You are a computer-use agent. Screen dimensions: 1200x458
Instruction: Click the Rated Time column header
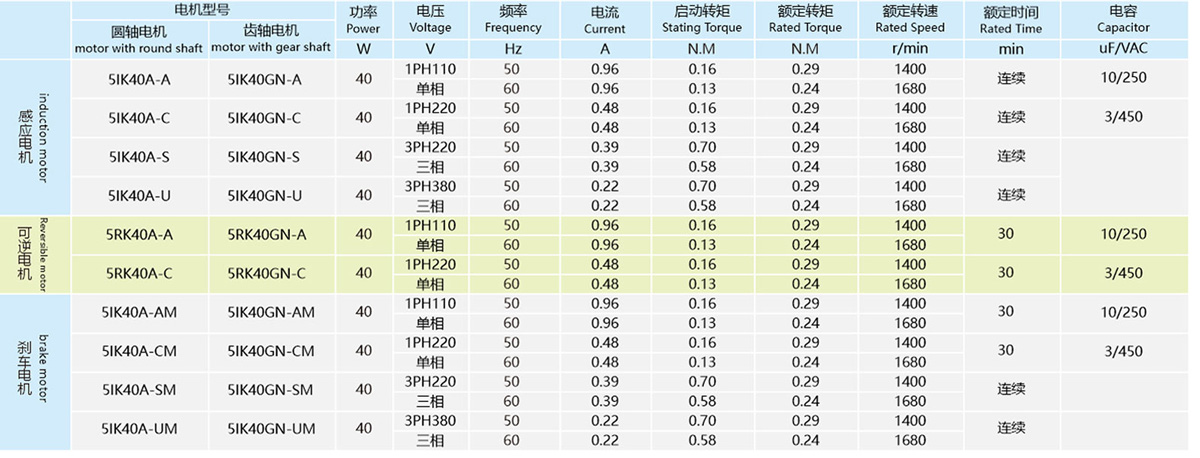click(x=1010, y=21)
